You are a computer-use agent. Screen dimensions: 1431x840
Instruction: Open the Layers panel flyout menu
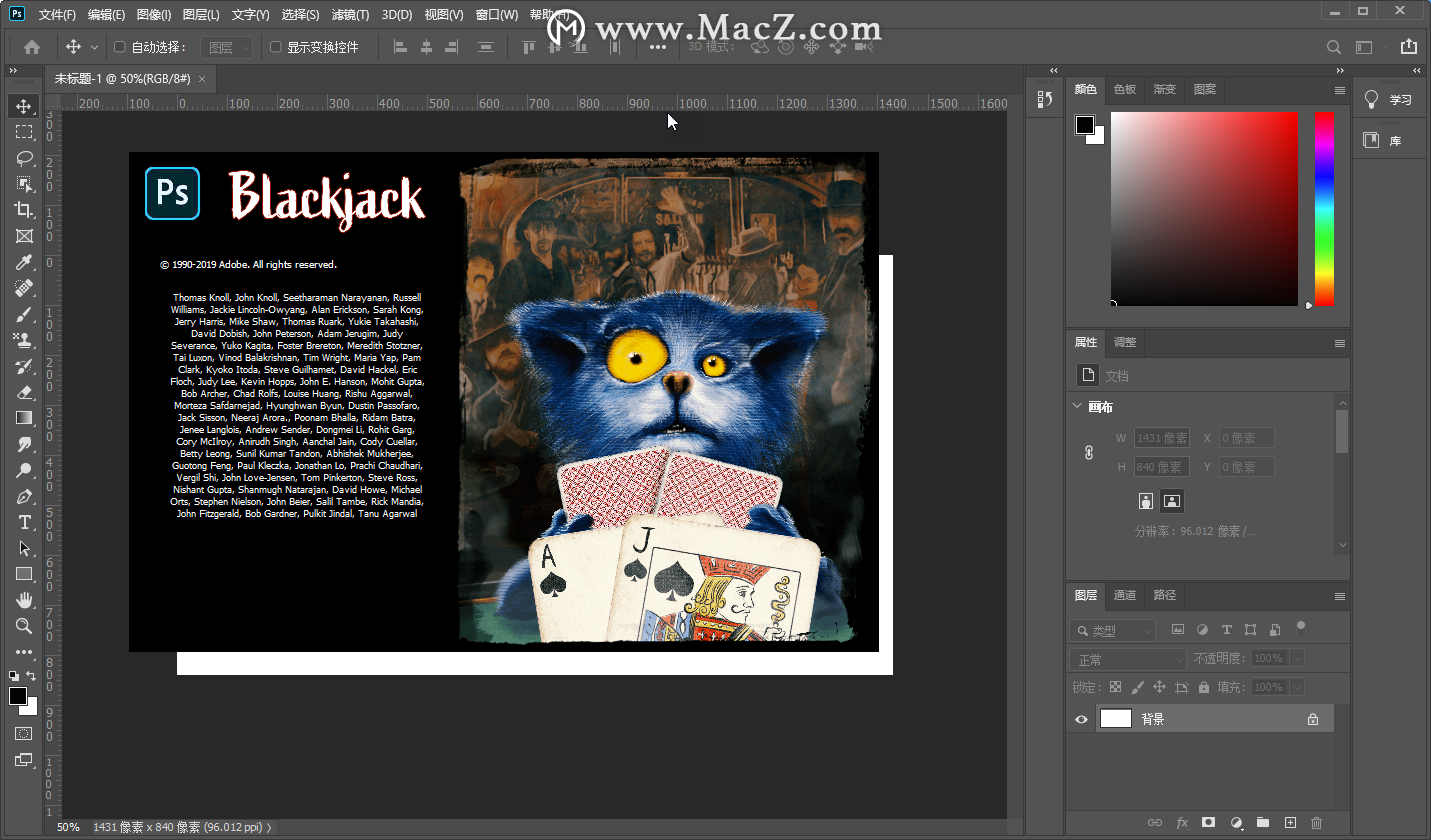(1340, 596)
